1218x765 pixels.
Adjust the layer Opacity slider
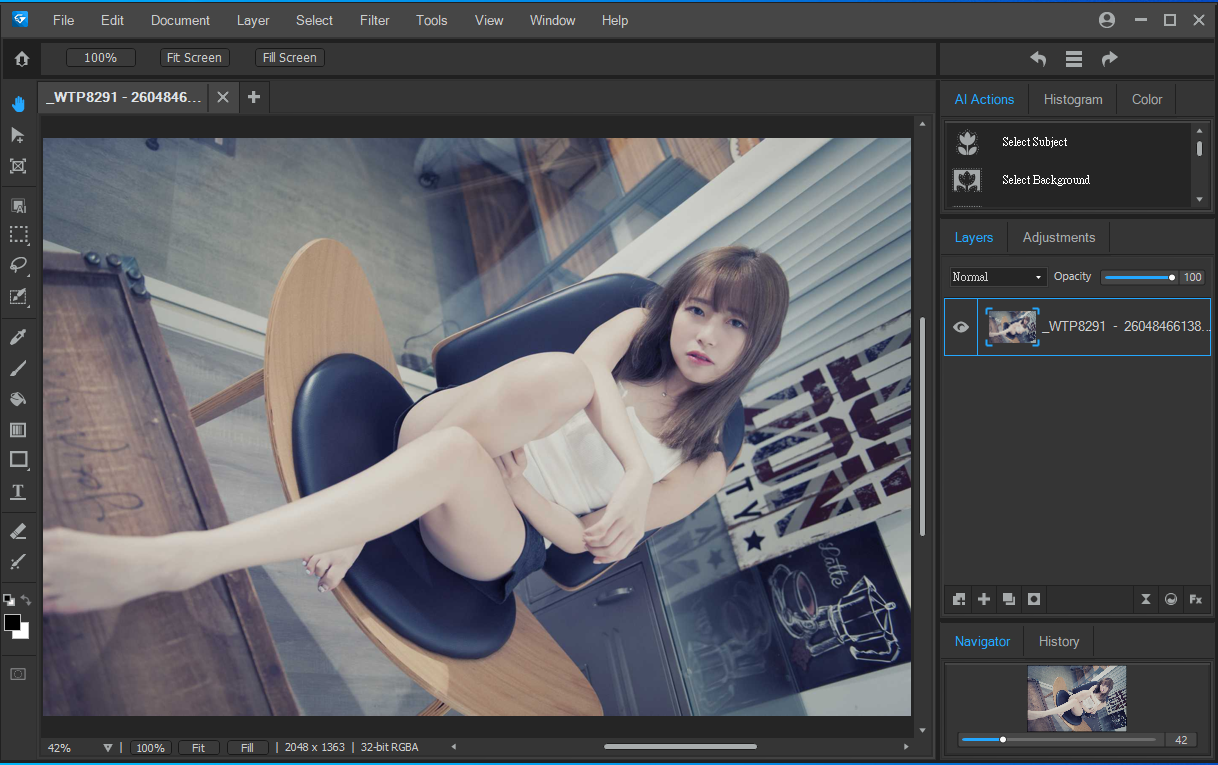(x=1138, y=277)
